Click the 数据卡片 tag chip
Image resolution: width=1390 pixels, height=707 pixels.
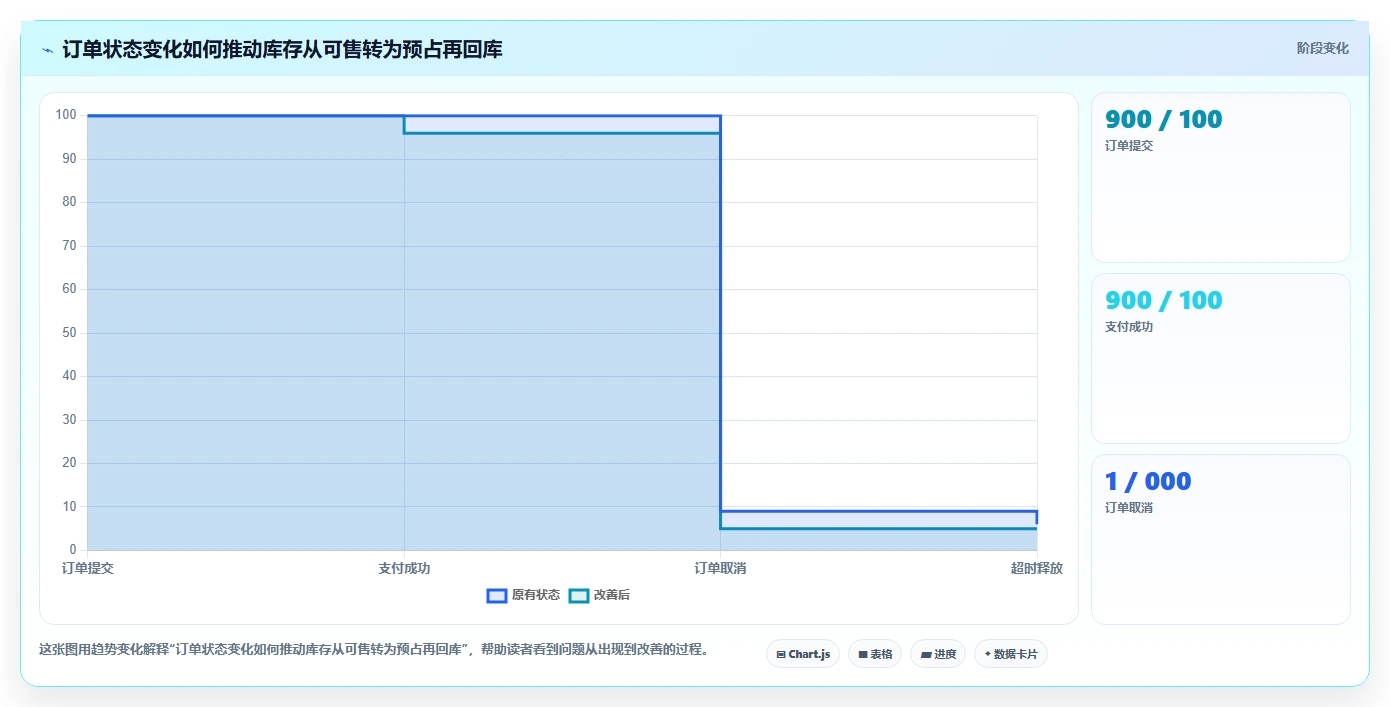pos(1011,654)
